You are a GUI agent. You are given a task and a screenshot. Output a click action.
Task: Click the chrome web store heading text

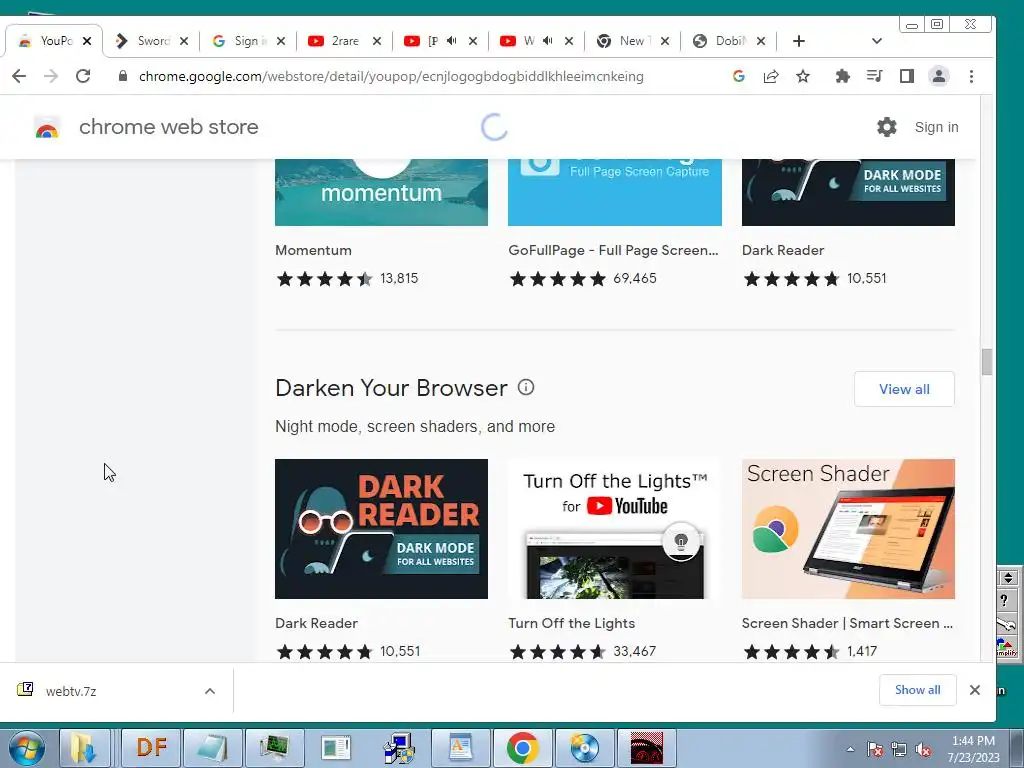pos(168,127)
